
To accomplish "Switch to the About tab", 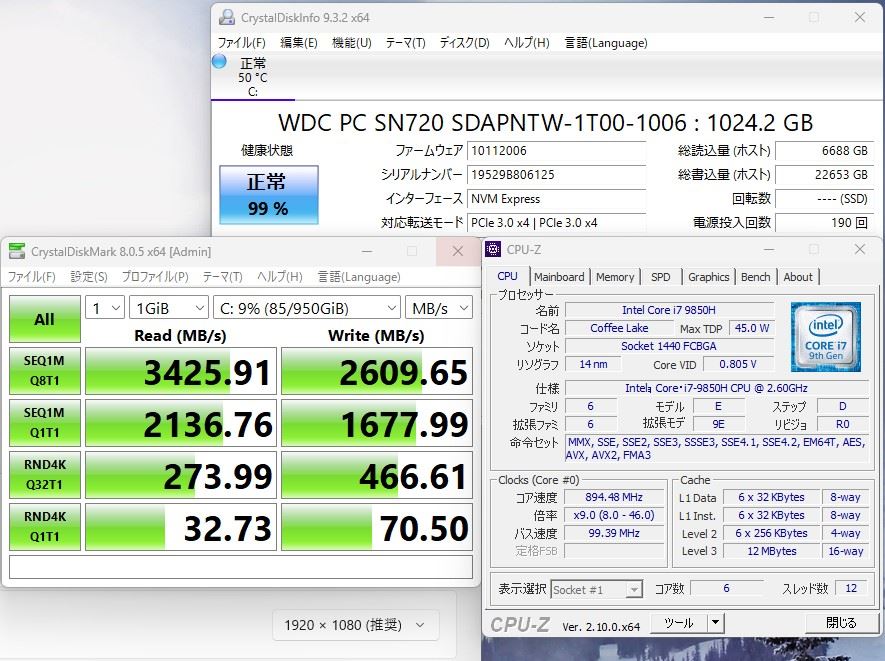I will click(x=798, y=277).
